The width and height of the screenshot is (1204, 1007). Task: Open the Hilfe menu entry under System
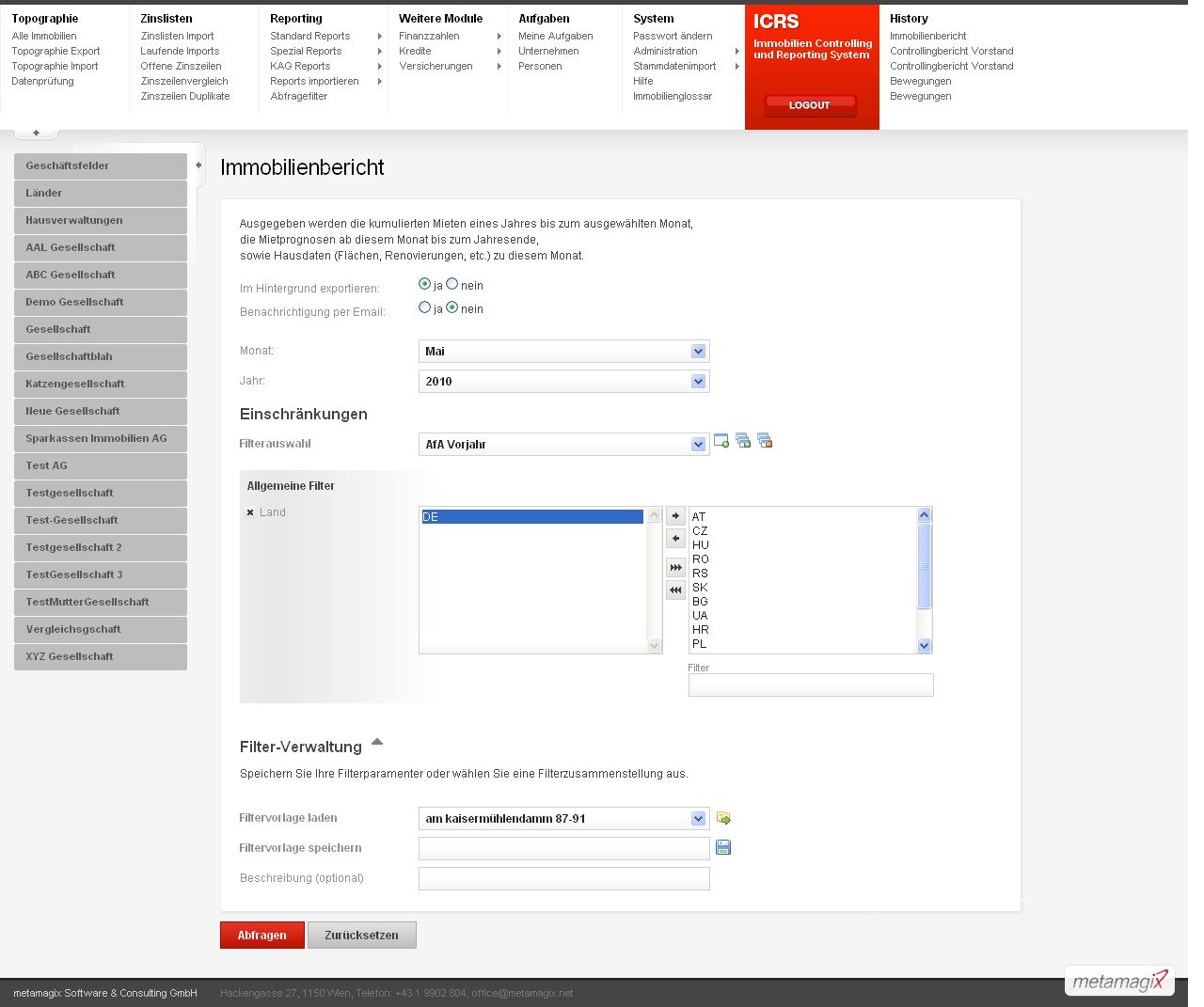pos(643,81)
